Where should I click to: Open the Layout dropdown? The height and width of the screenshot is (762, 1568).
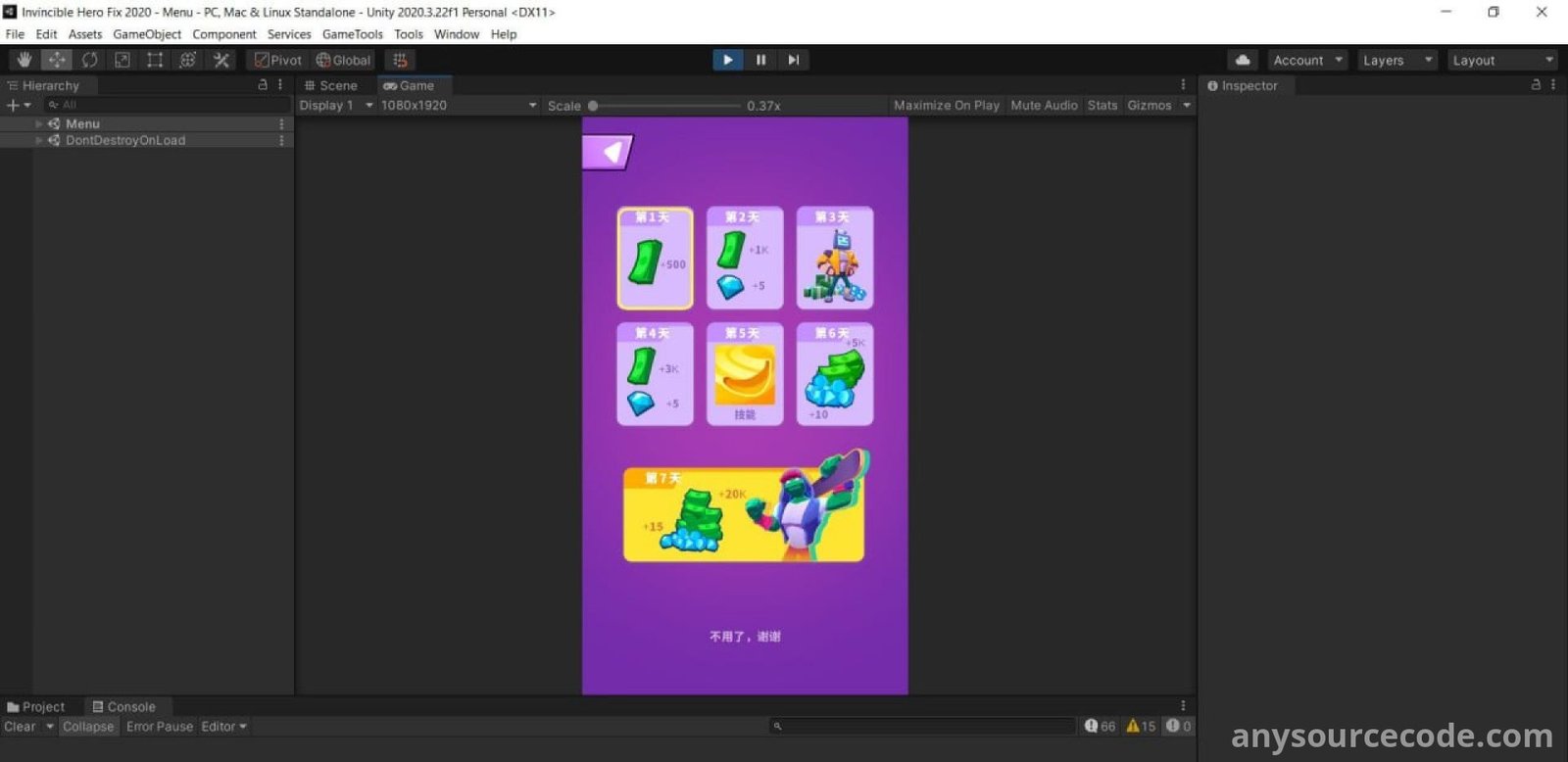(1501, 60)
